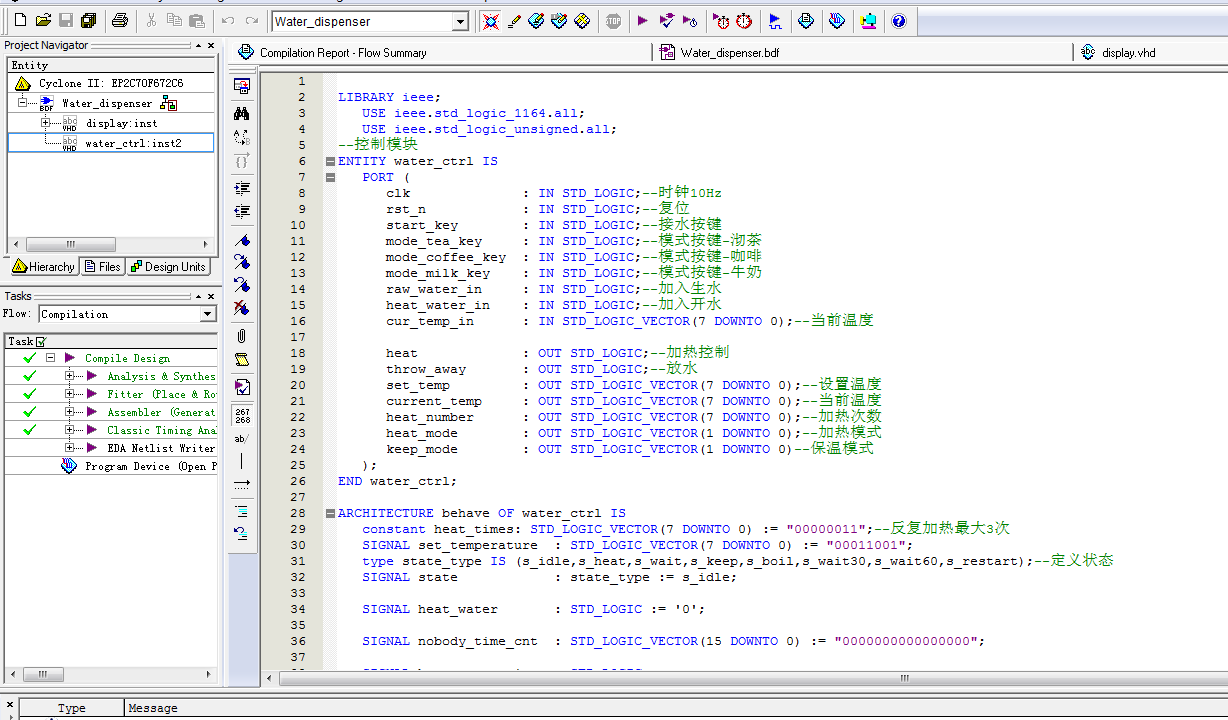Screen dimensions: 1228x720
Task: Click the Print icon in toolbar
Action: click(x=119, y=21)
